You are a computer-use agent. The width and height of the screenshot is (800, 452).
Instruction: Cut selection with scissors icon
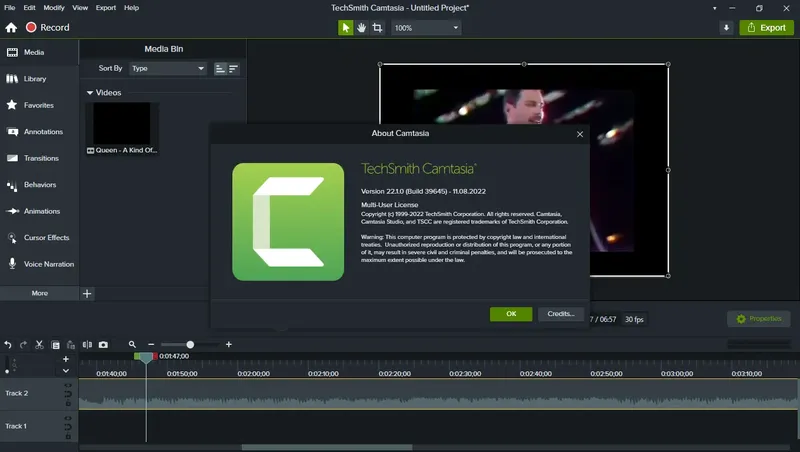(39, 345)
